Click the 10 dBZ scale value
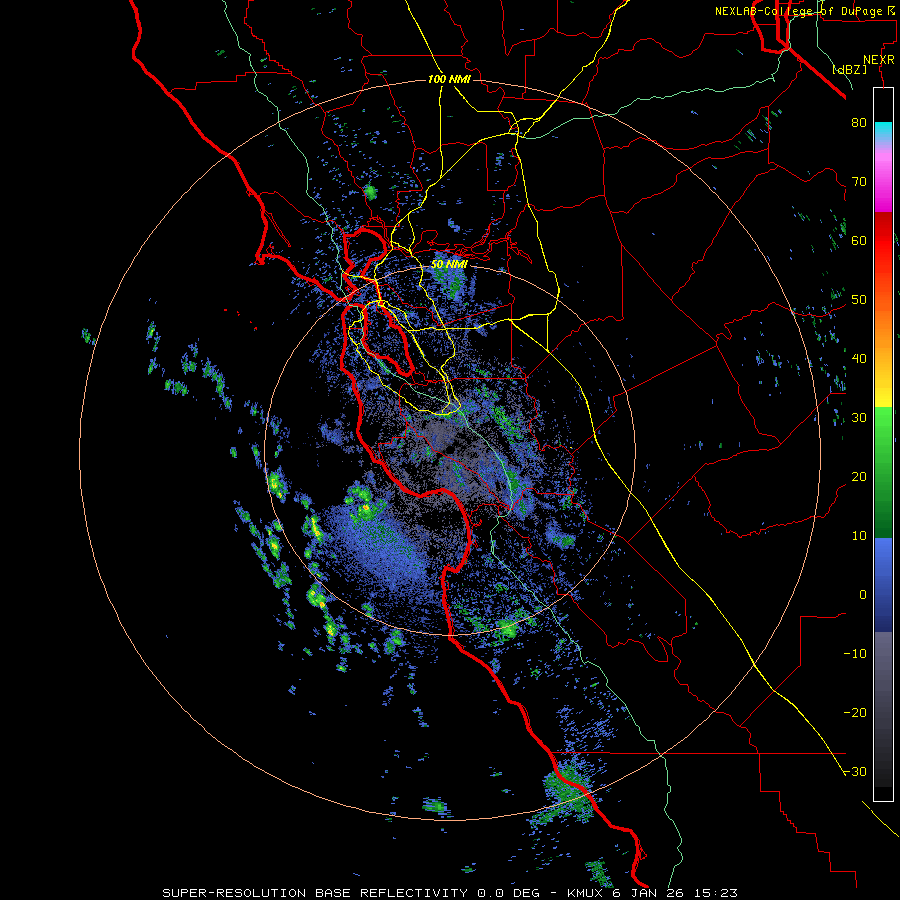Screen dimensions: 900x900 859,536
